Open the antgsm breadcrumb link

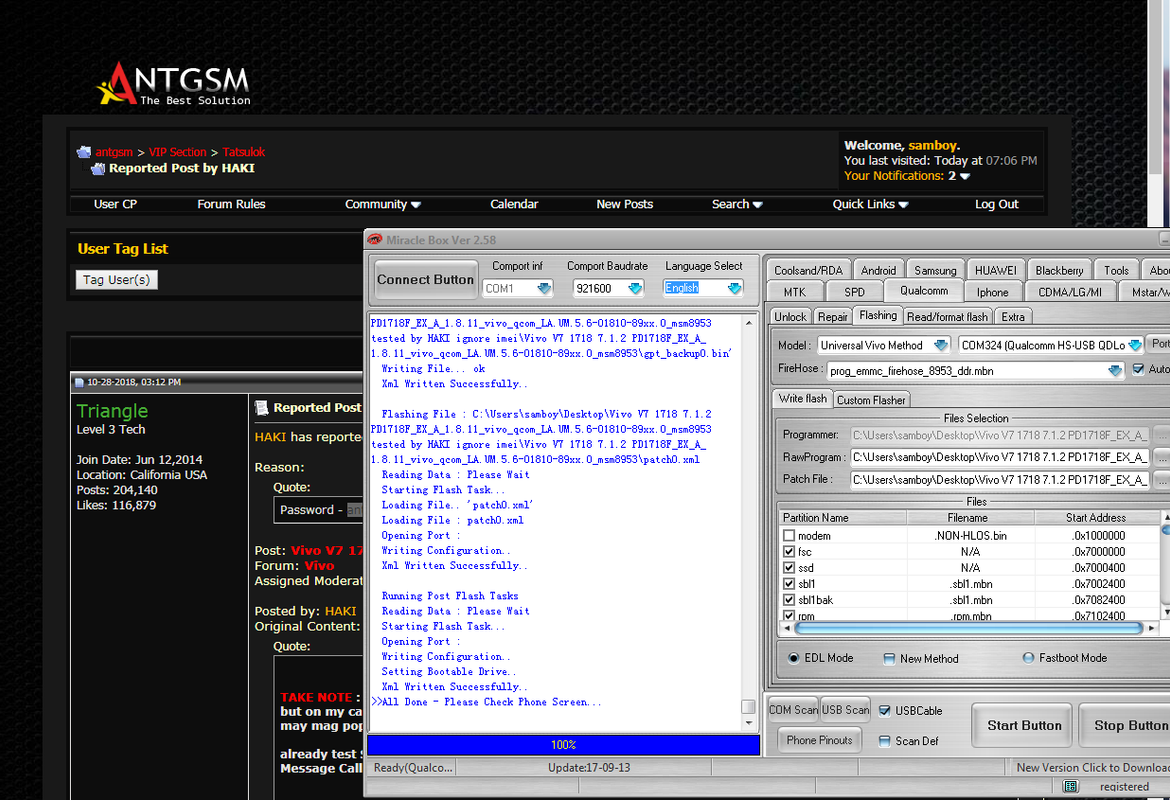pyautogui.click(x=114, y=152)
